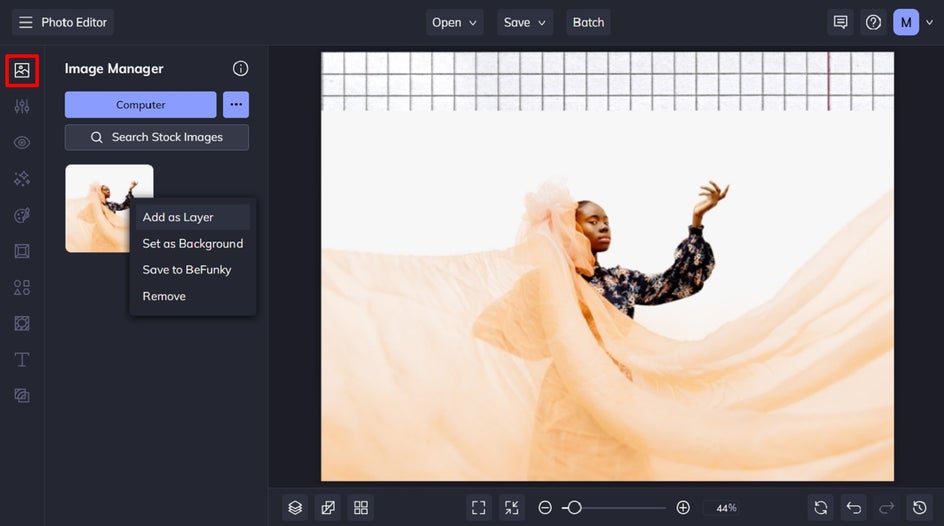The width and height of the screenshot is (944, 526).
Task: Redo the last action
Action: [886, 507]
